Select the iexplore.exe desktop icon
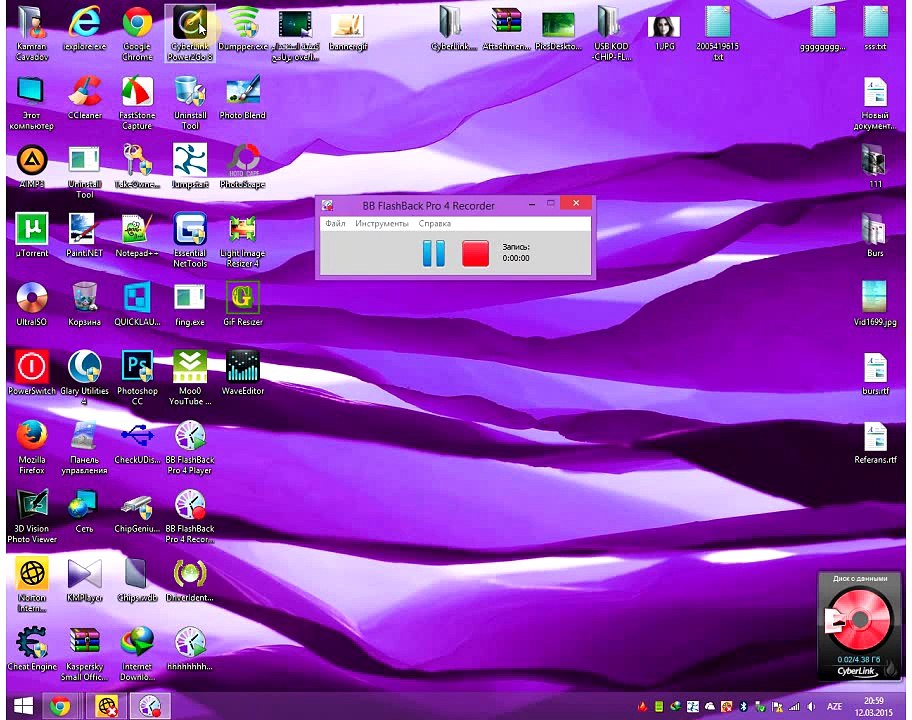912x720 pixels. 84,28
